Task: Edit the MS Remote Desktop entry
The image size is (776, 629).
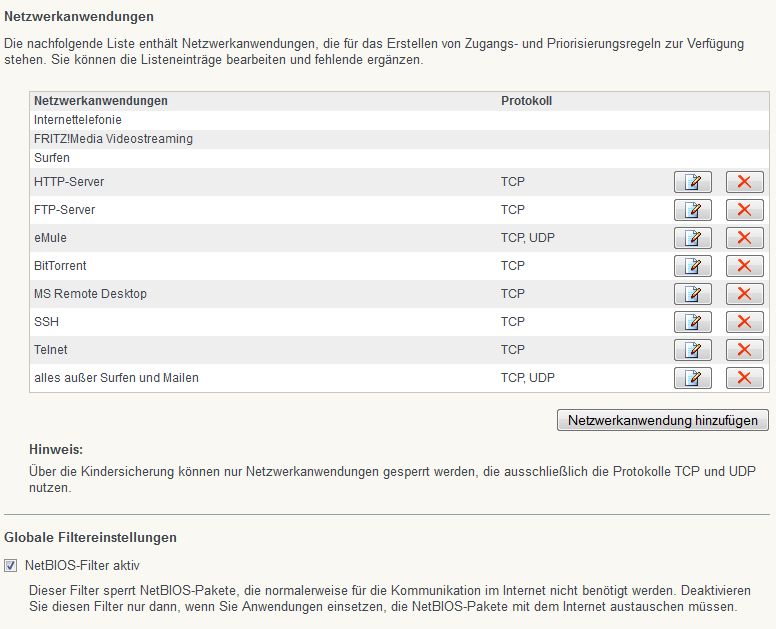Action: (693, 294)
